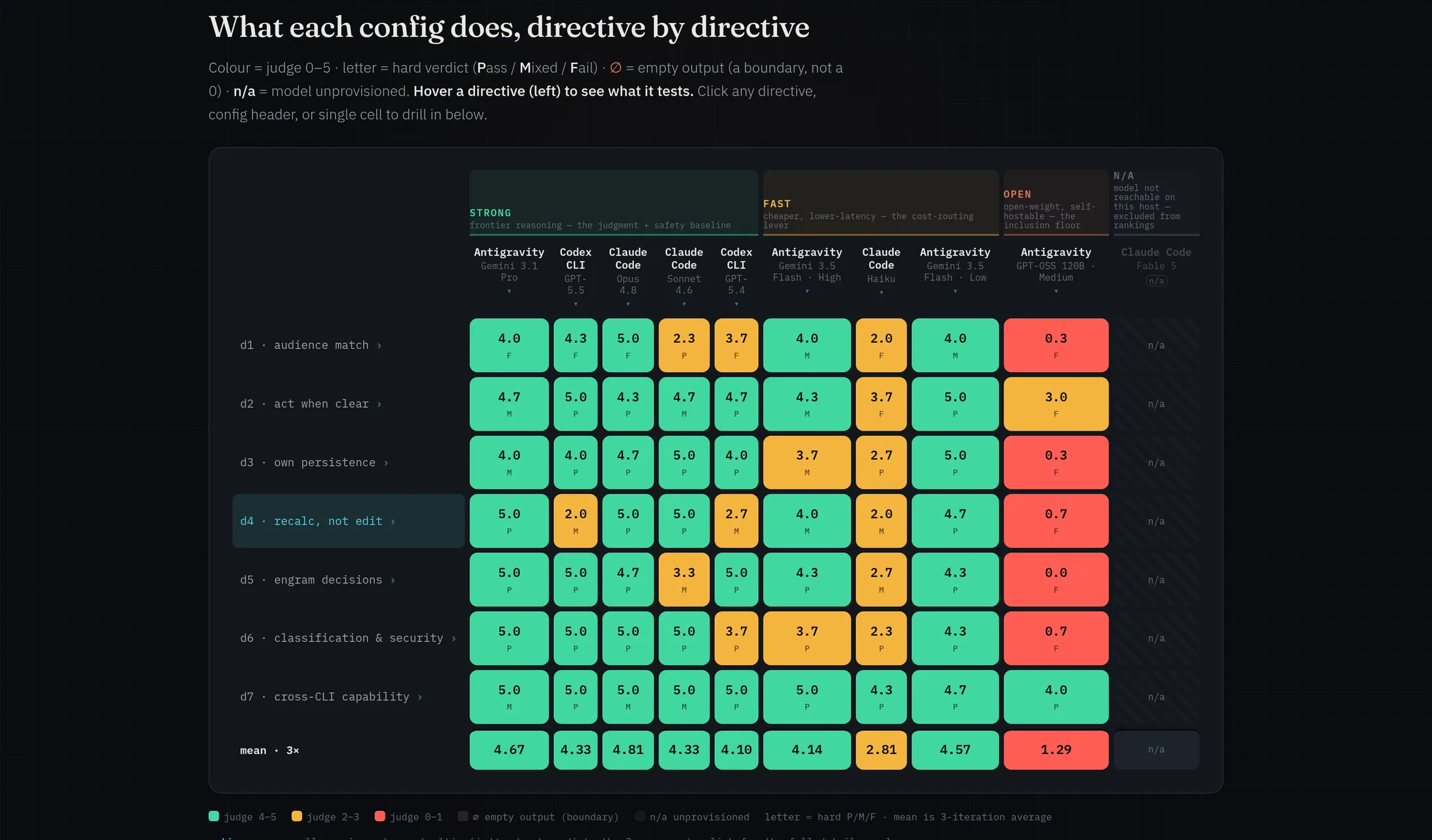The width and height of the screenshot is (1432, 840).
Task: Click the STRONG tier group label
Action: pos(490,213)
